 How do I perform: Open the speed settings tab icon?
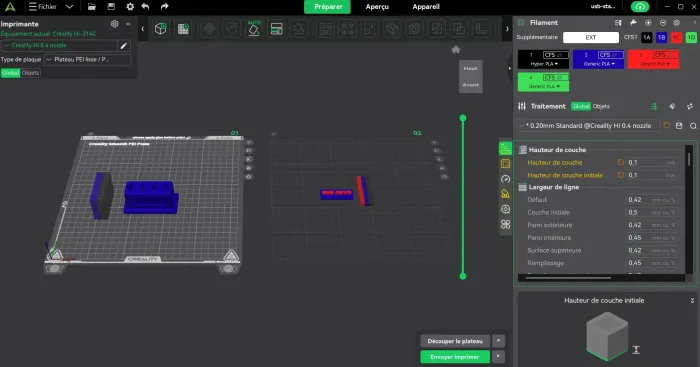coord(505,179)
